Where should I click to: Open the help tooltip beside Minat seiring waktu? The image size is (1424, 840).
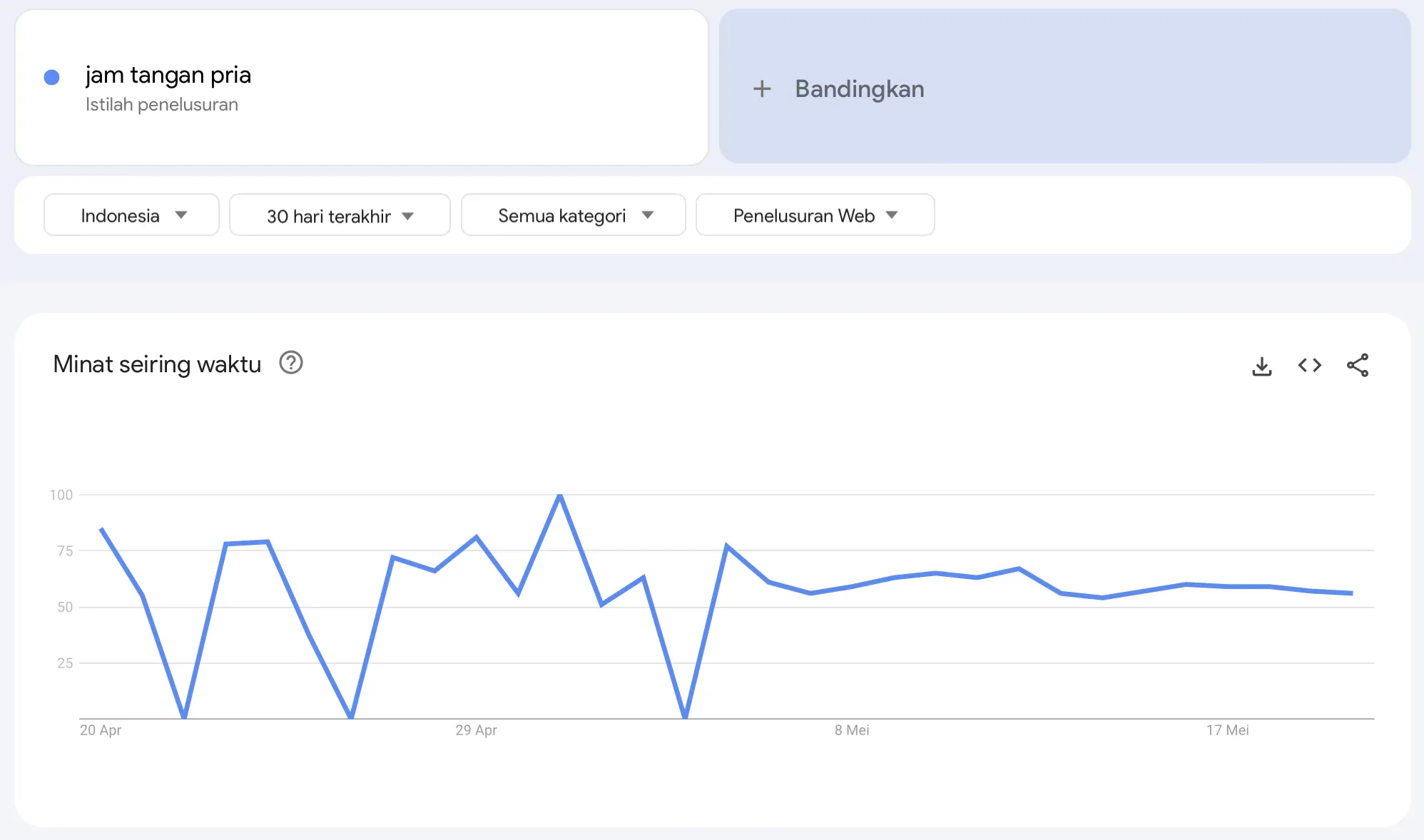[291, 363]
